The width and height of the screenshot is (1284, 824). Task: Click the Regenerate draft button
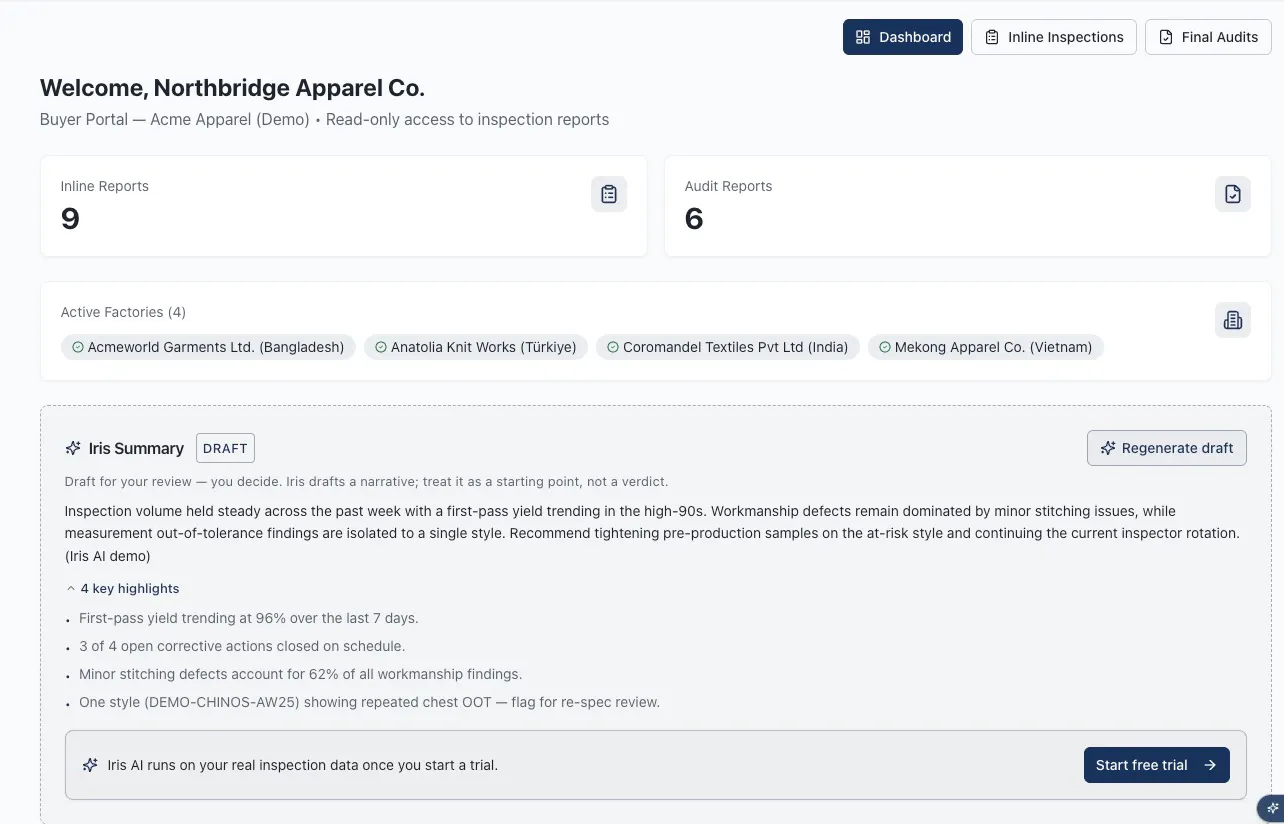(x=1167, y=448)
